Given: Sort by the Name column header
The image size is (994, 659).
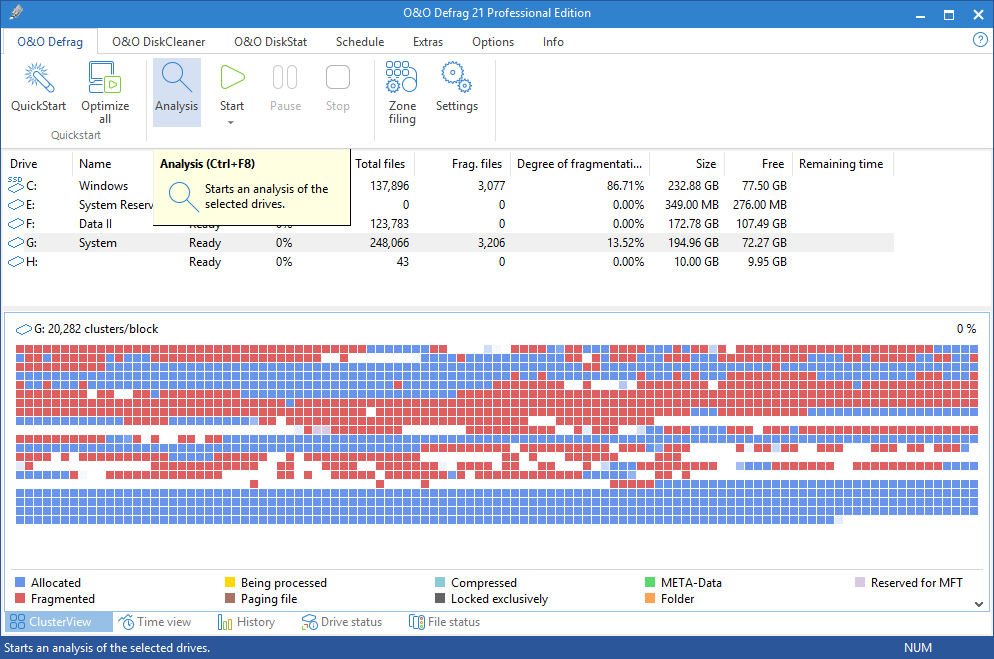Looking at the screenshot, I should pyautogui.click(x=95, y=163).
